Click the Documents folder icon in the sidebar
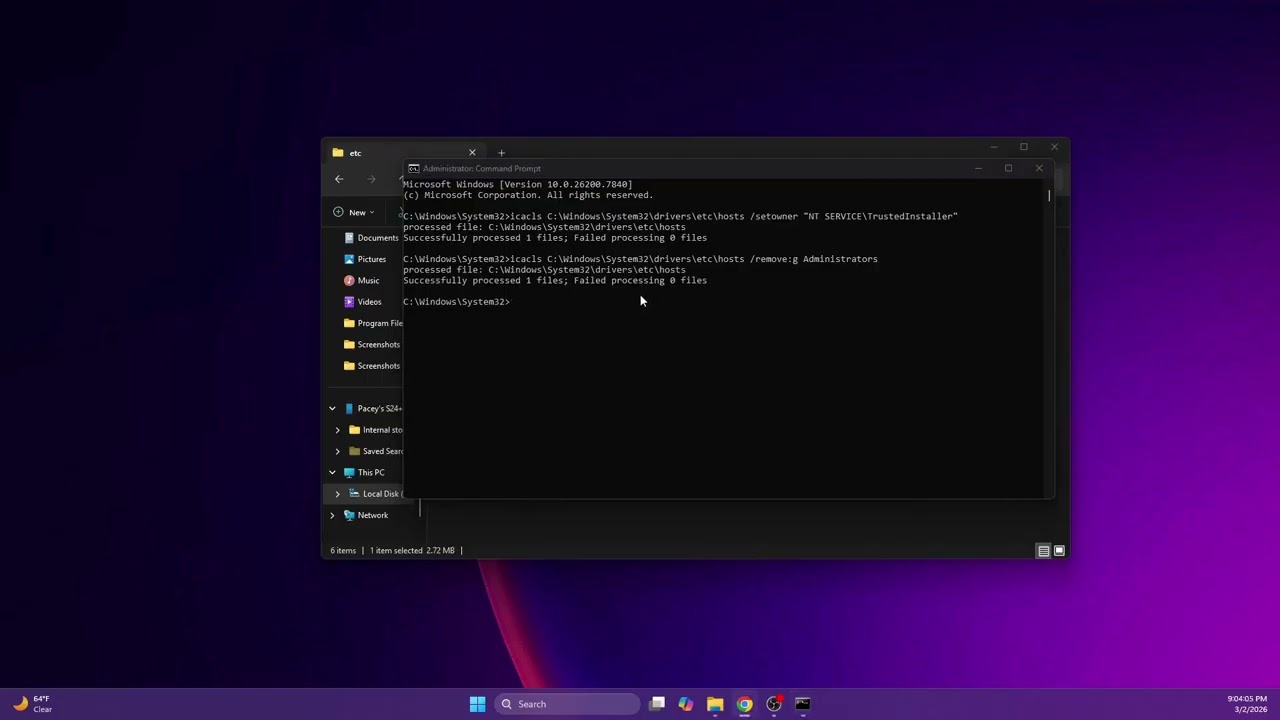 click(x=349, y=238)
